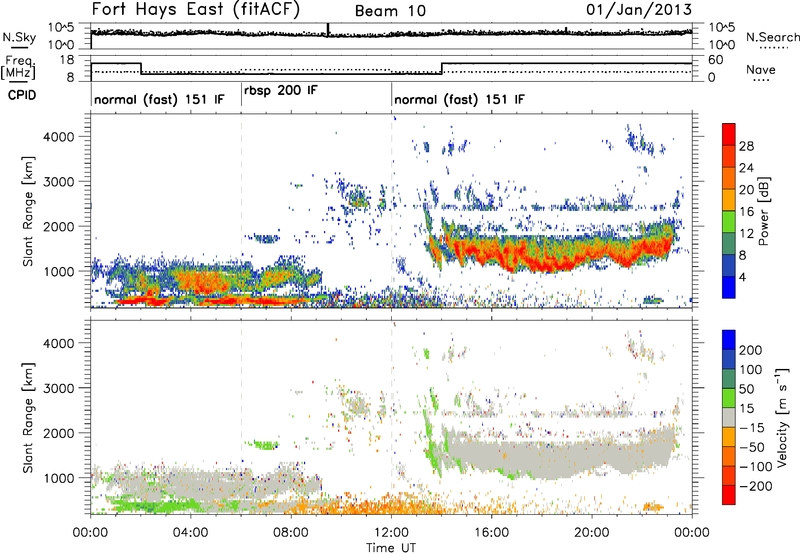Click the gray swatch in the velocity color bar

pyautogui.click(x=729, y=417)
